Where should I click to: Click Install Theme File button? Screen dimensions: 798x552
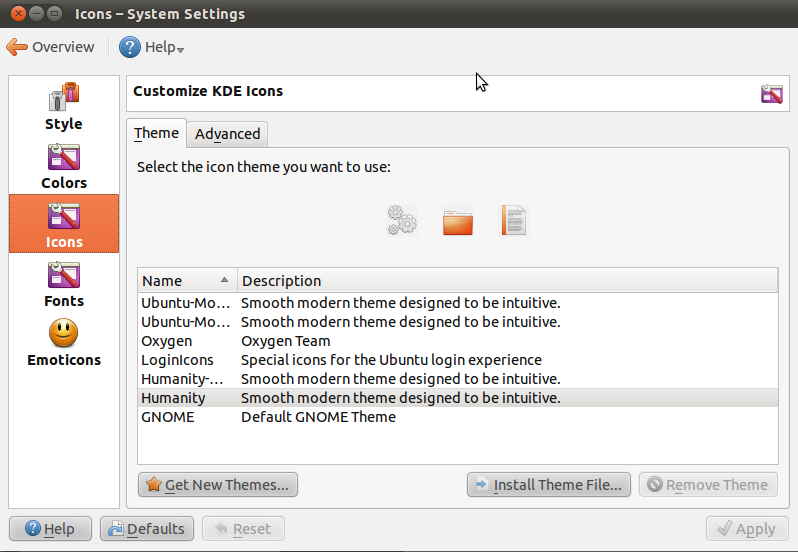[x=549, y=485]
